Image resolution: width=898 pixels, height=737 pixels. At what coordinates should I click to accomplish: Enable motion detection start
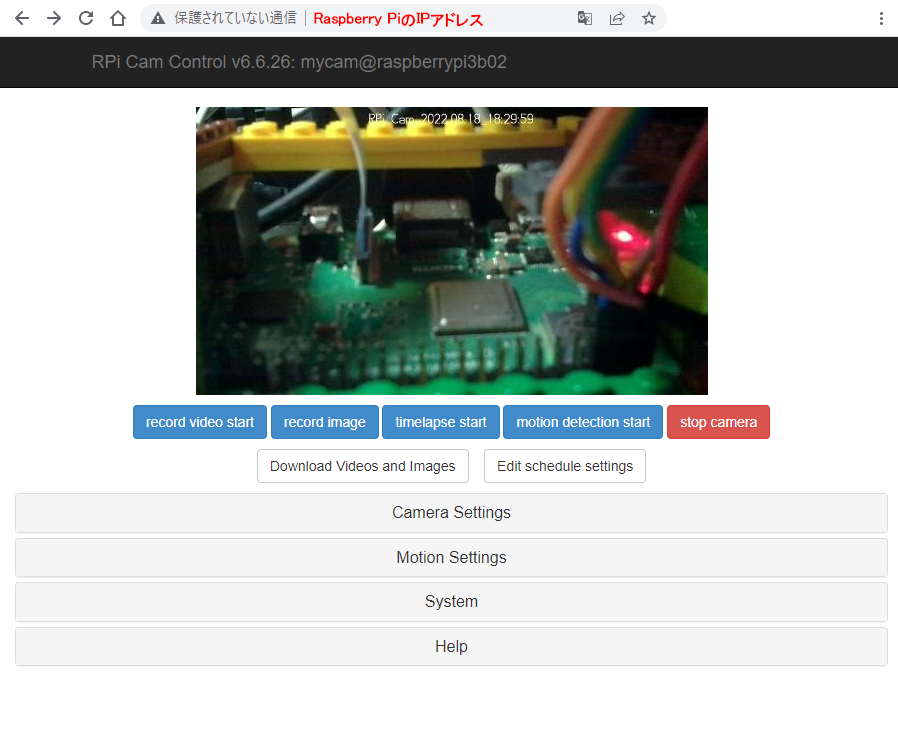[x=583, y=422]
